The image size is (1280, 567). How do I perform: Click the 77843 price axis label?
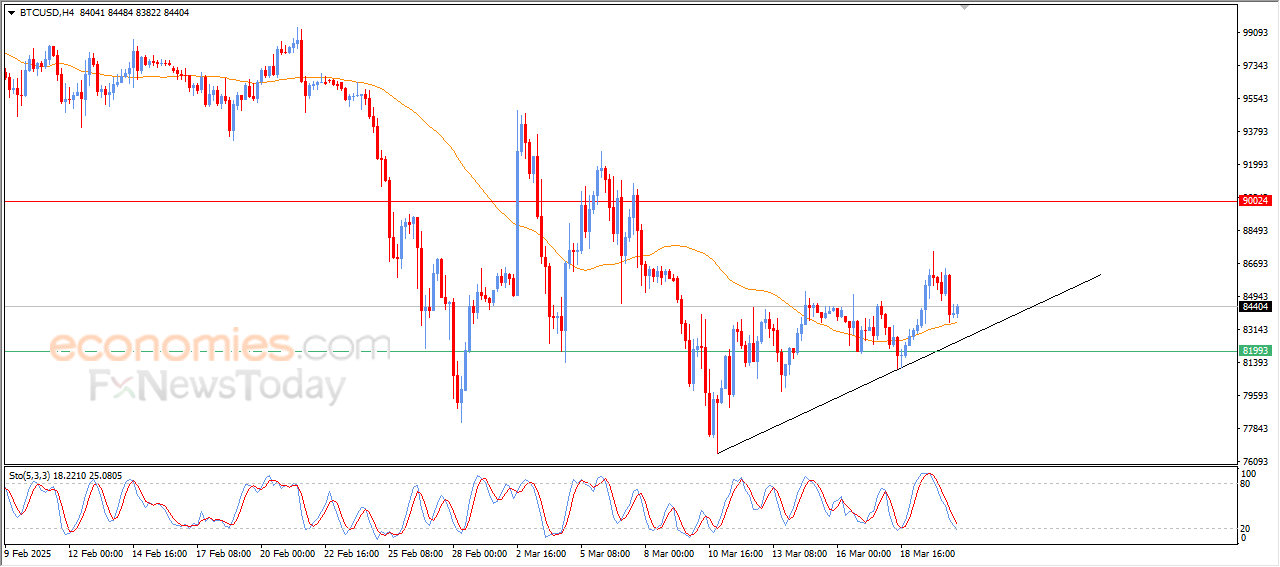pos(1255,429)
